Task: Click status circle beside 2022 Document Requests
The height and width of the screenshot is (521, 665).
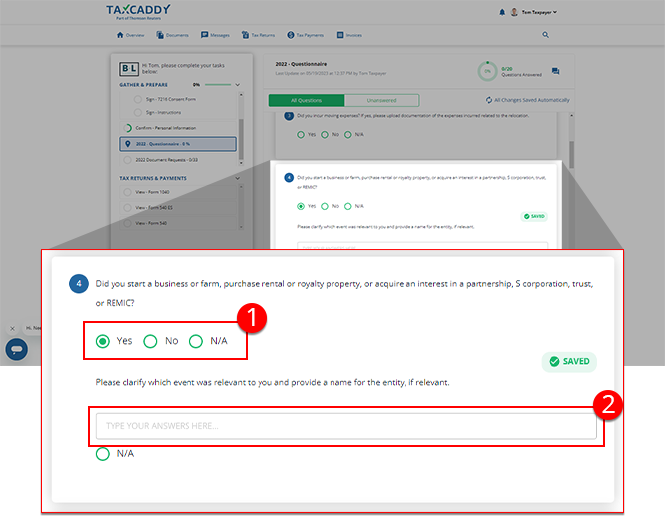Action: [127, 160]
